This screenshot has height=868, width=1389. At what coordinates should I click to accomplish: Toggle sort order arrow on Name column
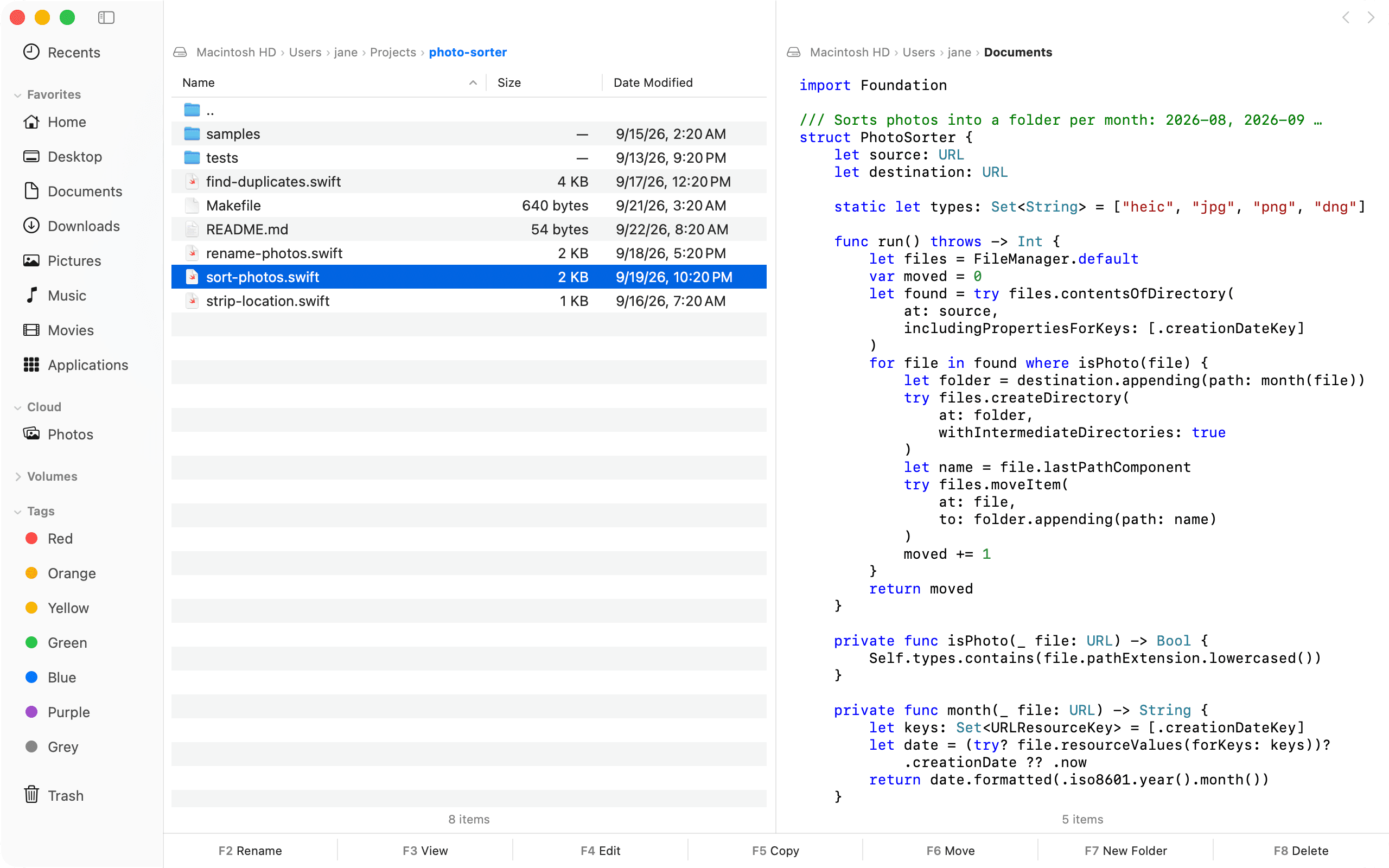[x=473, y=82]
